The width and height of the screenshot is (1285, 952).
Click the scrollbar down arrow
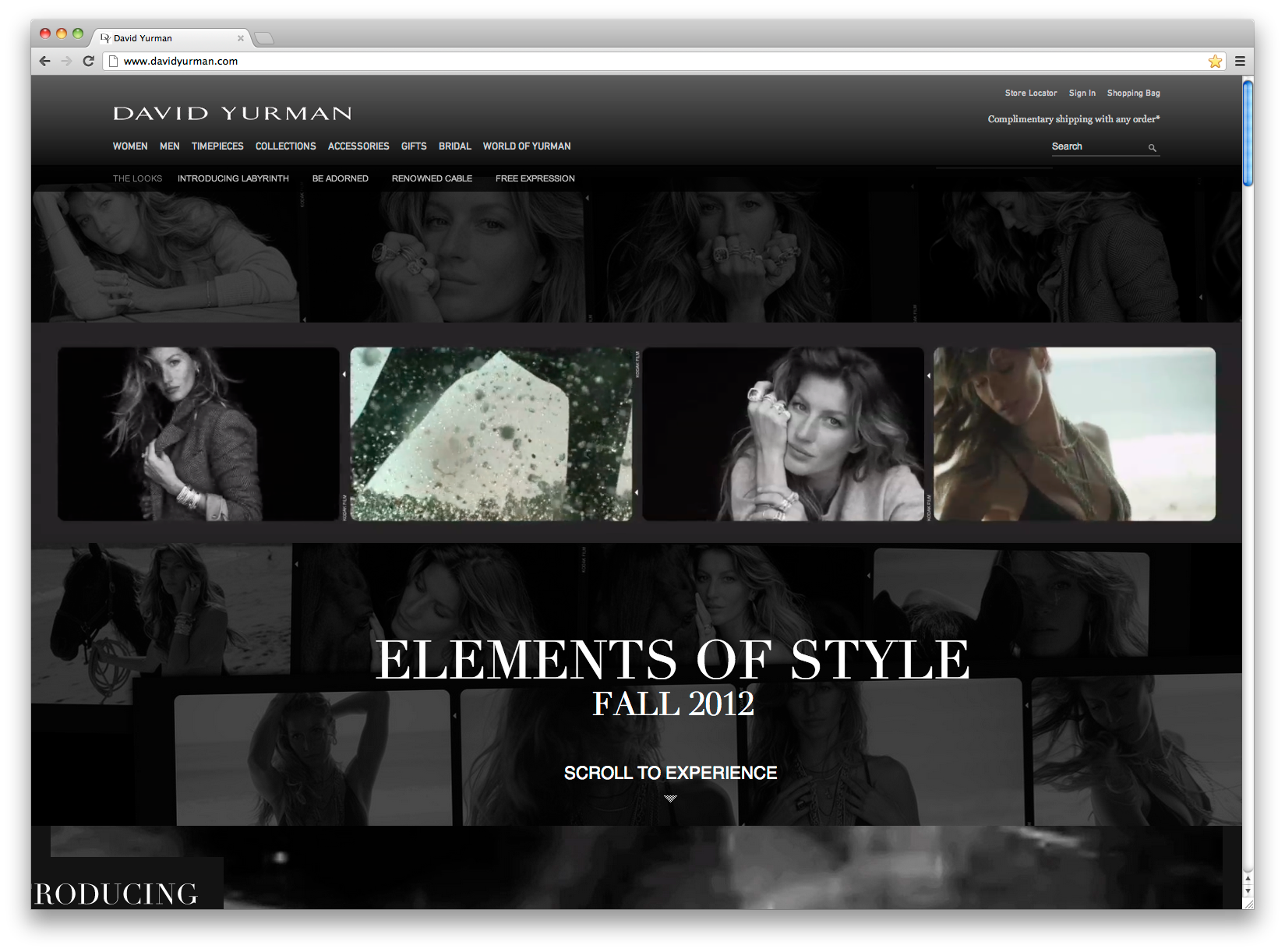(1248, 890)
